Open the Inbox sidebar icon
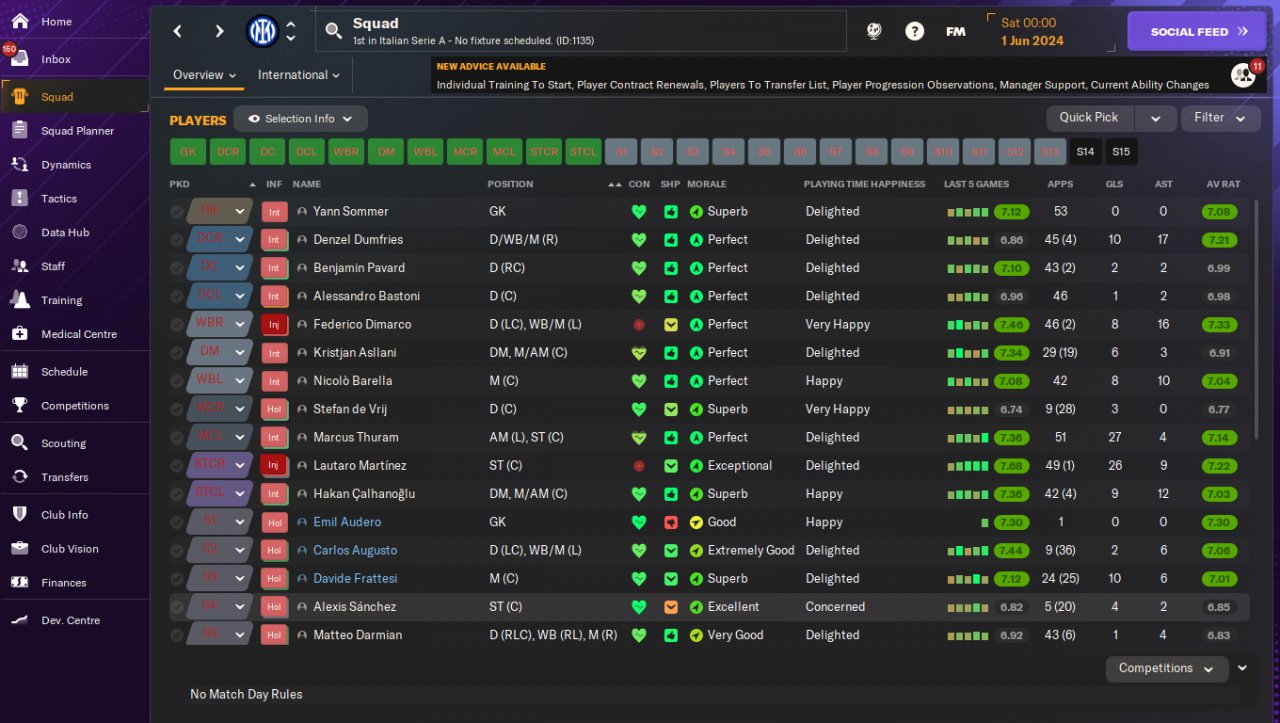The height and width of the screenshot is (723, 1280). [x=20, y=59]
